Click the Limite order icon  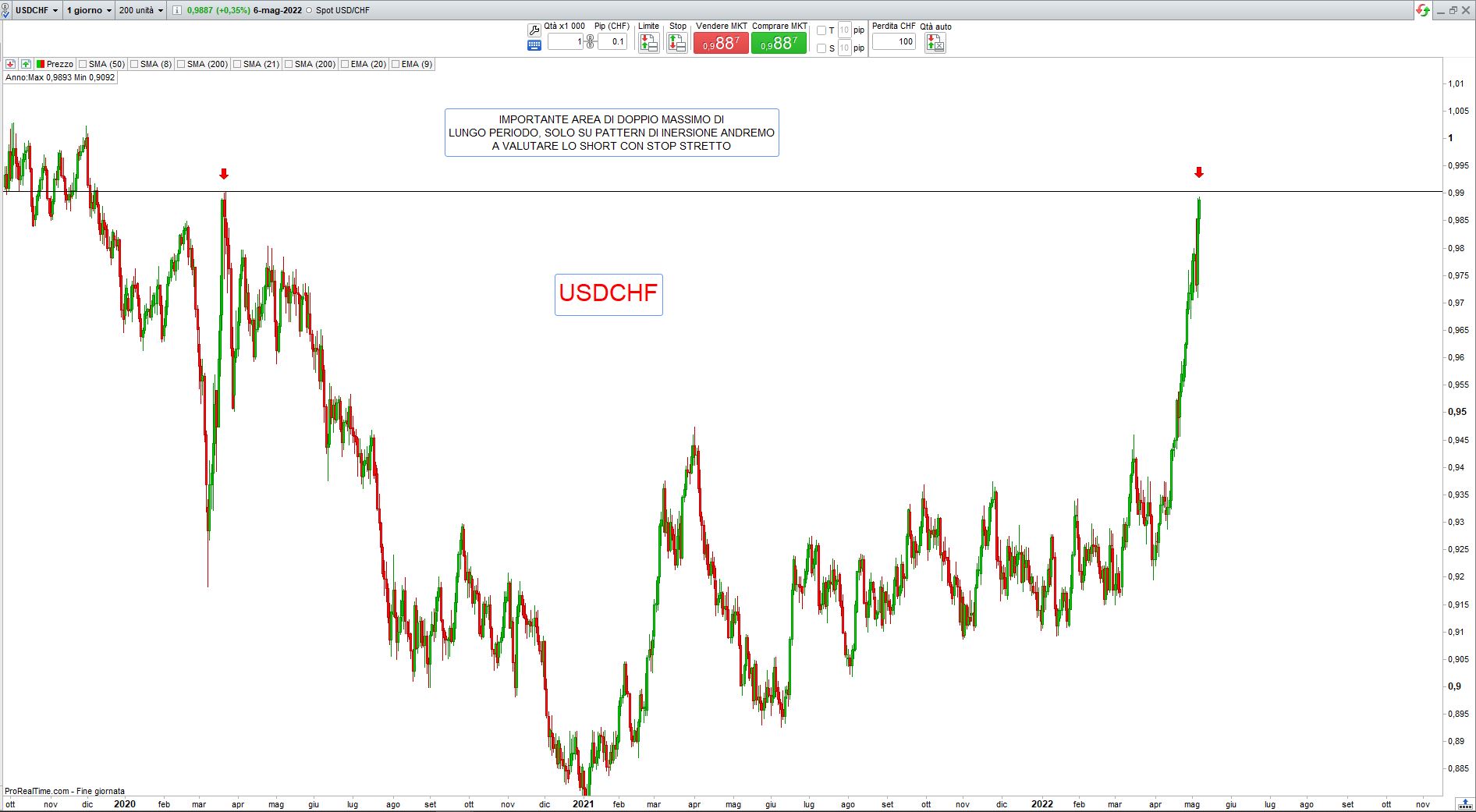pyautogui.click(x=648, y=43)
